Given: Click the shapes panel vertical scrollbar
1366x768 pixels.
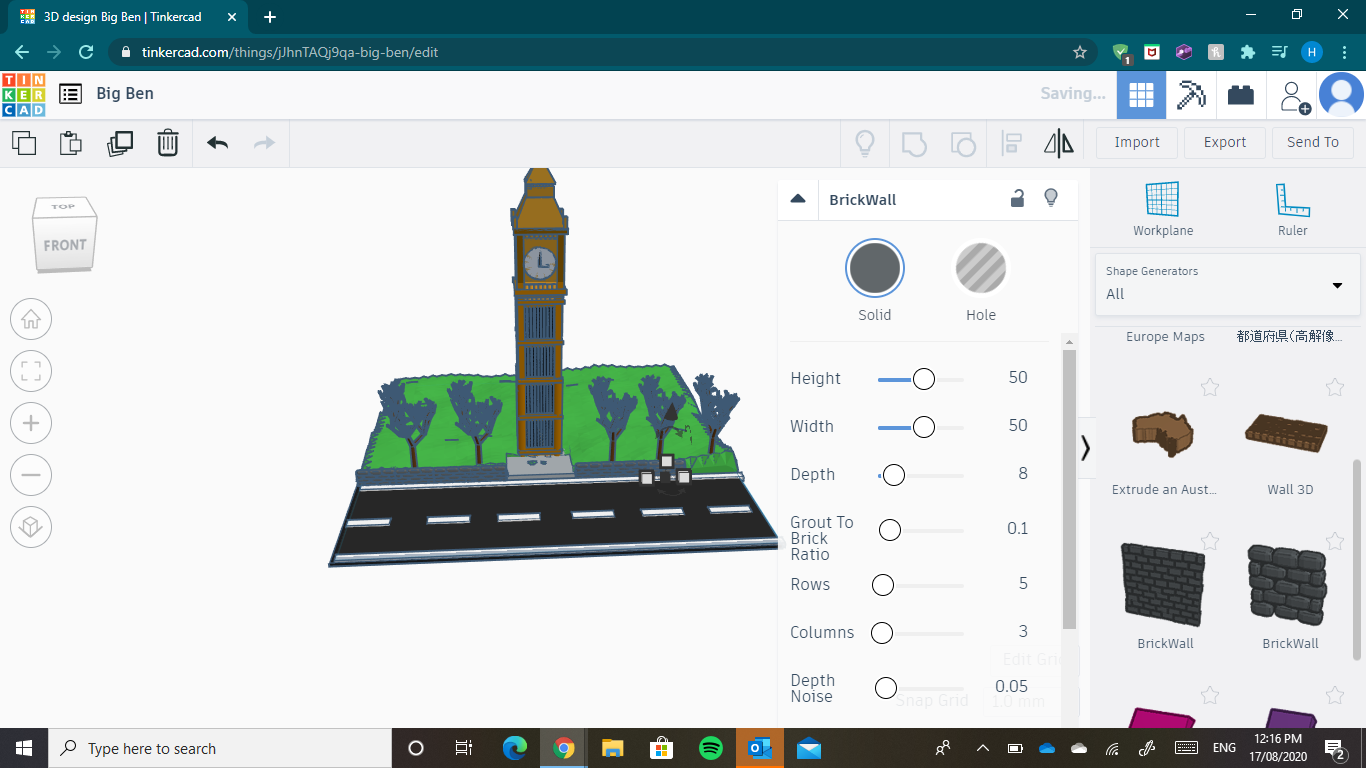Looking at the screenshot, I should pyautogui.click(x=1357, y=560).
